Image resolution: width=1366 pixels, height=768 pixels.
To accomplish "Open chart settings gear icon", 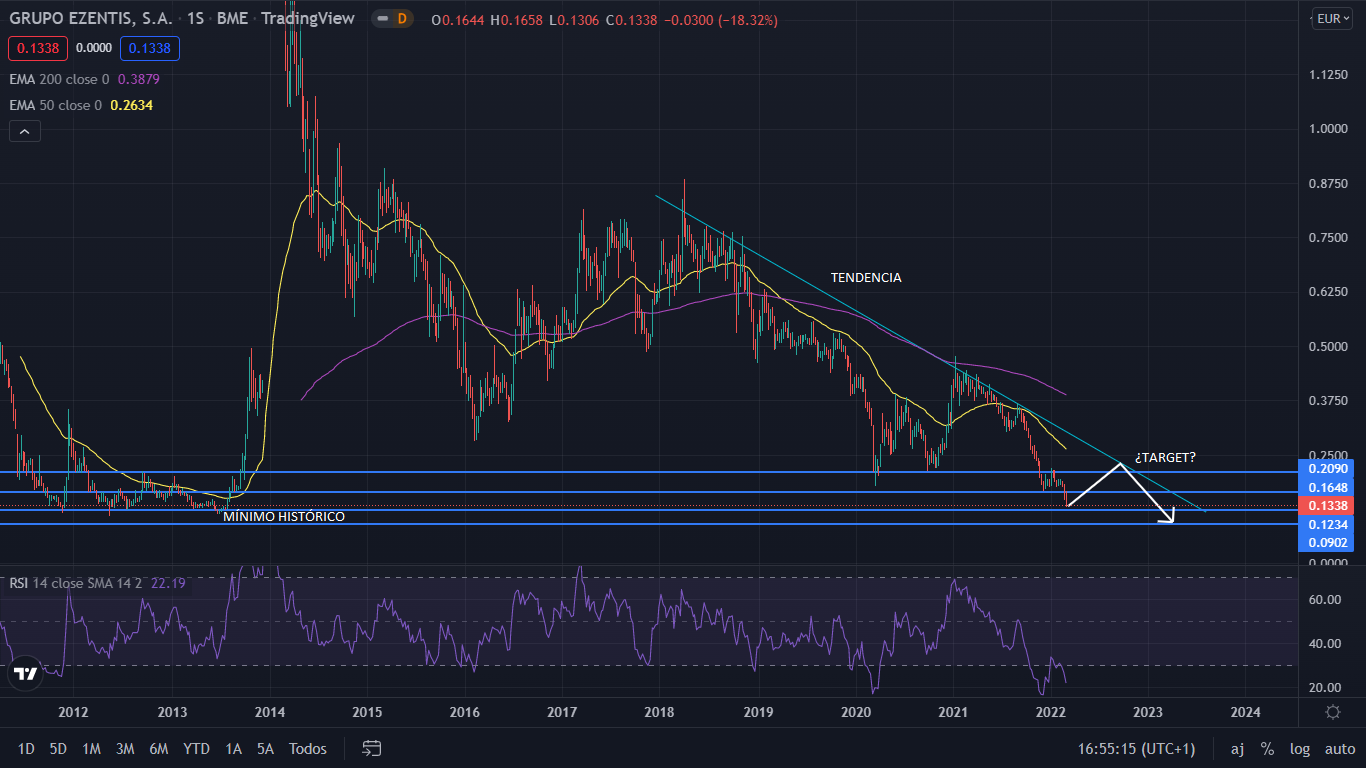I will [x=1332, y=712].
